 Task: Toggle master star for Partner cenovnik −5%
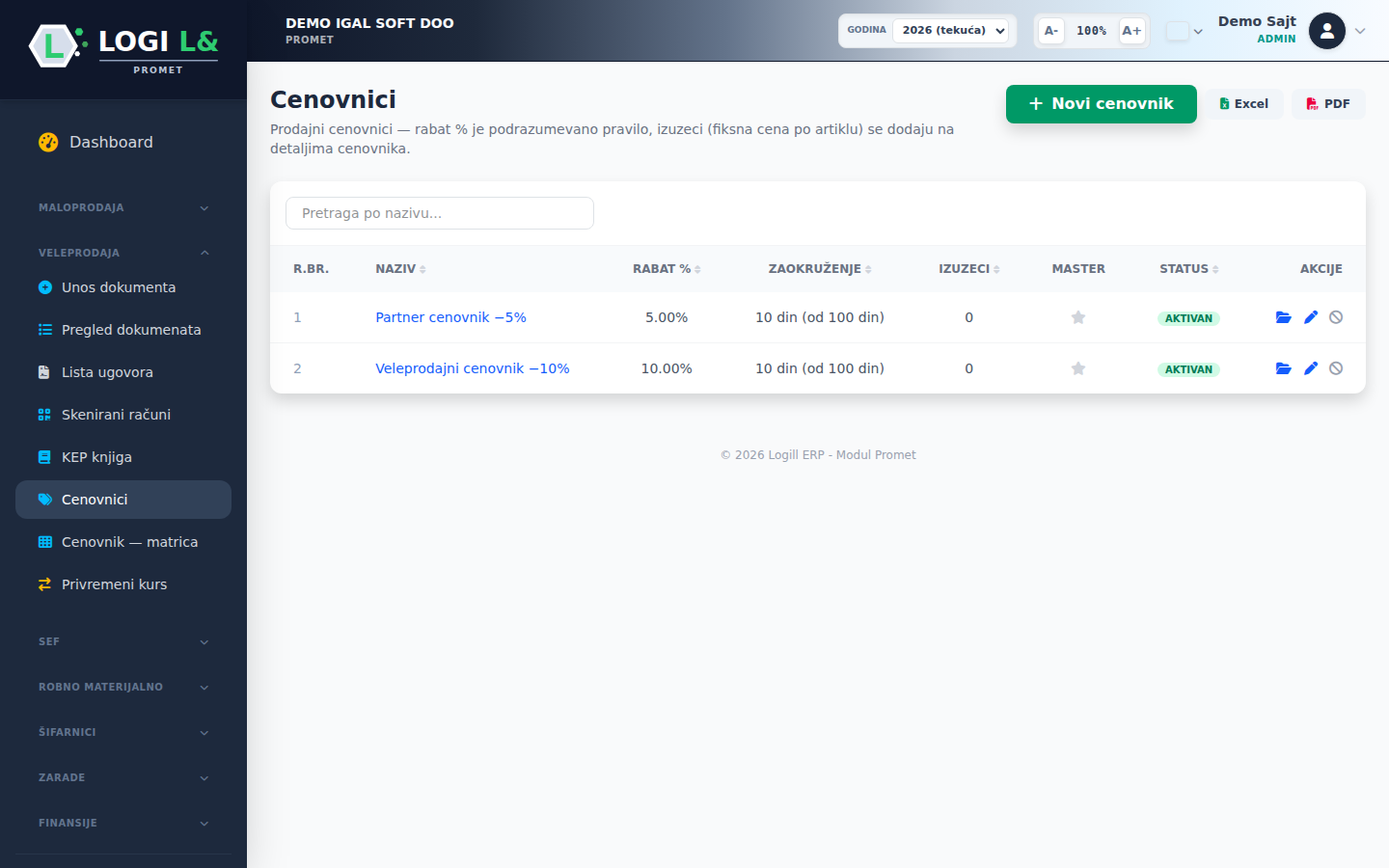point(1078,317)
